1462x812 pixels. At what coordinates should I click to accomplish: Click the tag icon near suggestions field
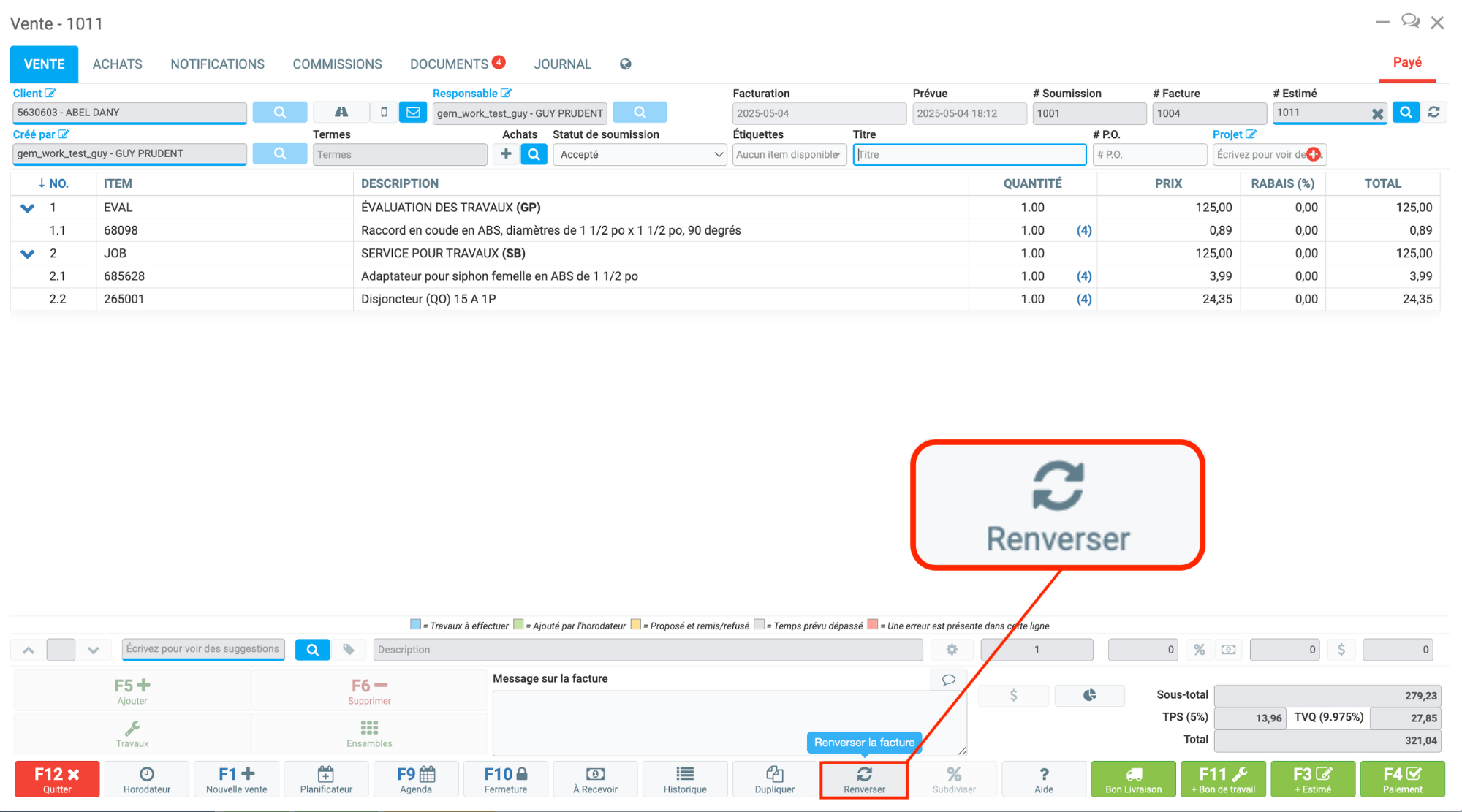[x=349, y=649]
